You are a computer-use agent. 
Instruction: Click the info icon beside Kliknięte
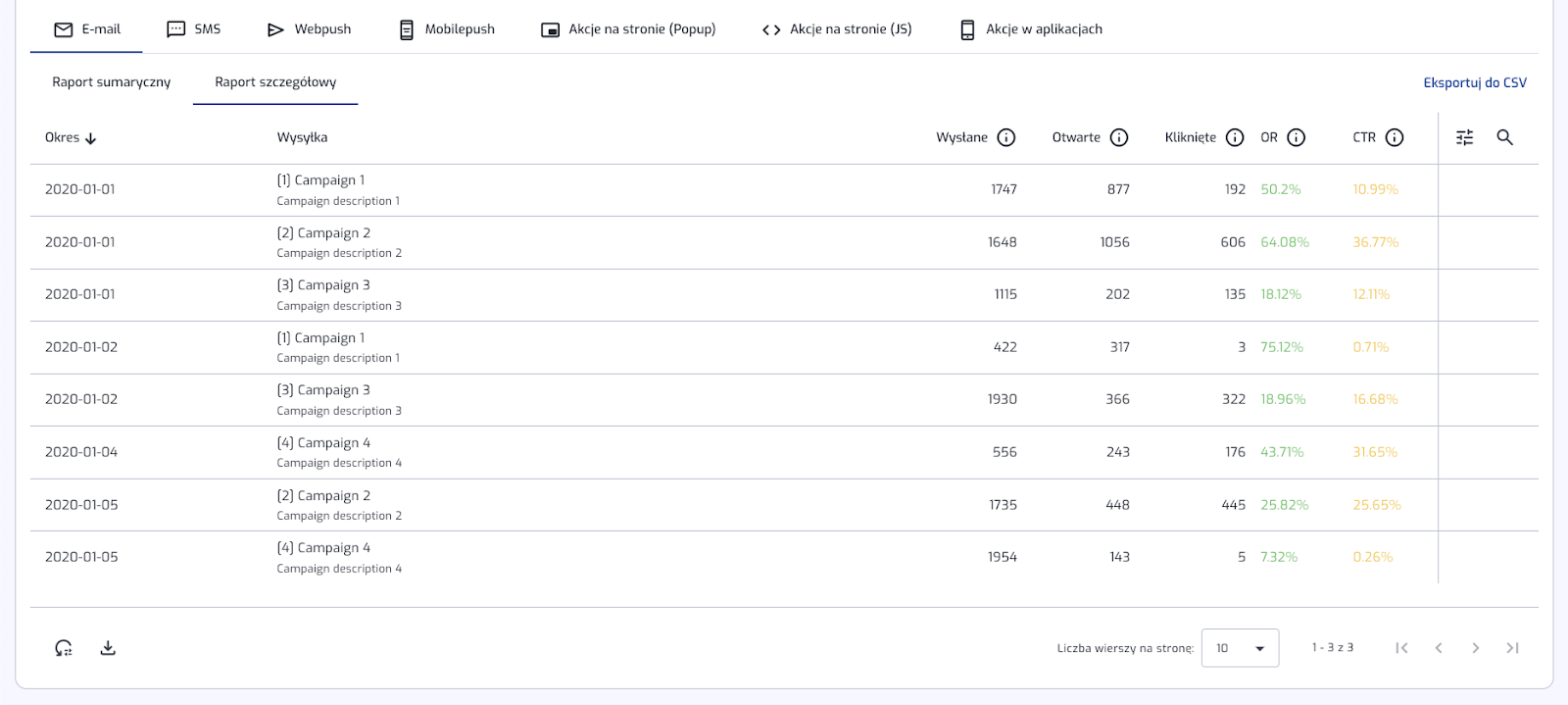coord(1235,137)
